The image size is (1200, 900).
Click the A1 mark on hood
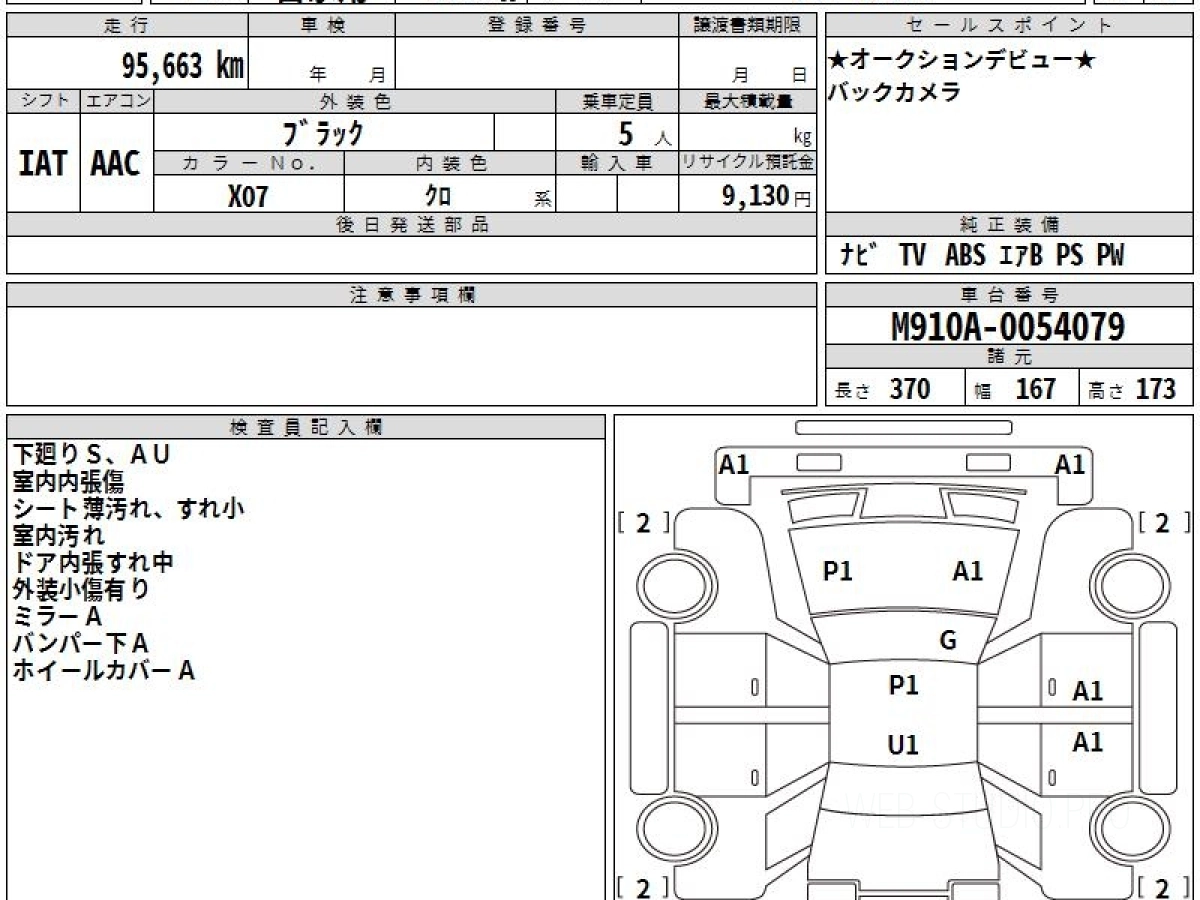tap(968, 571)
